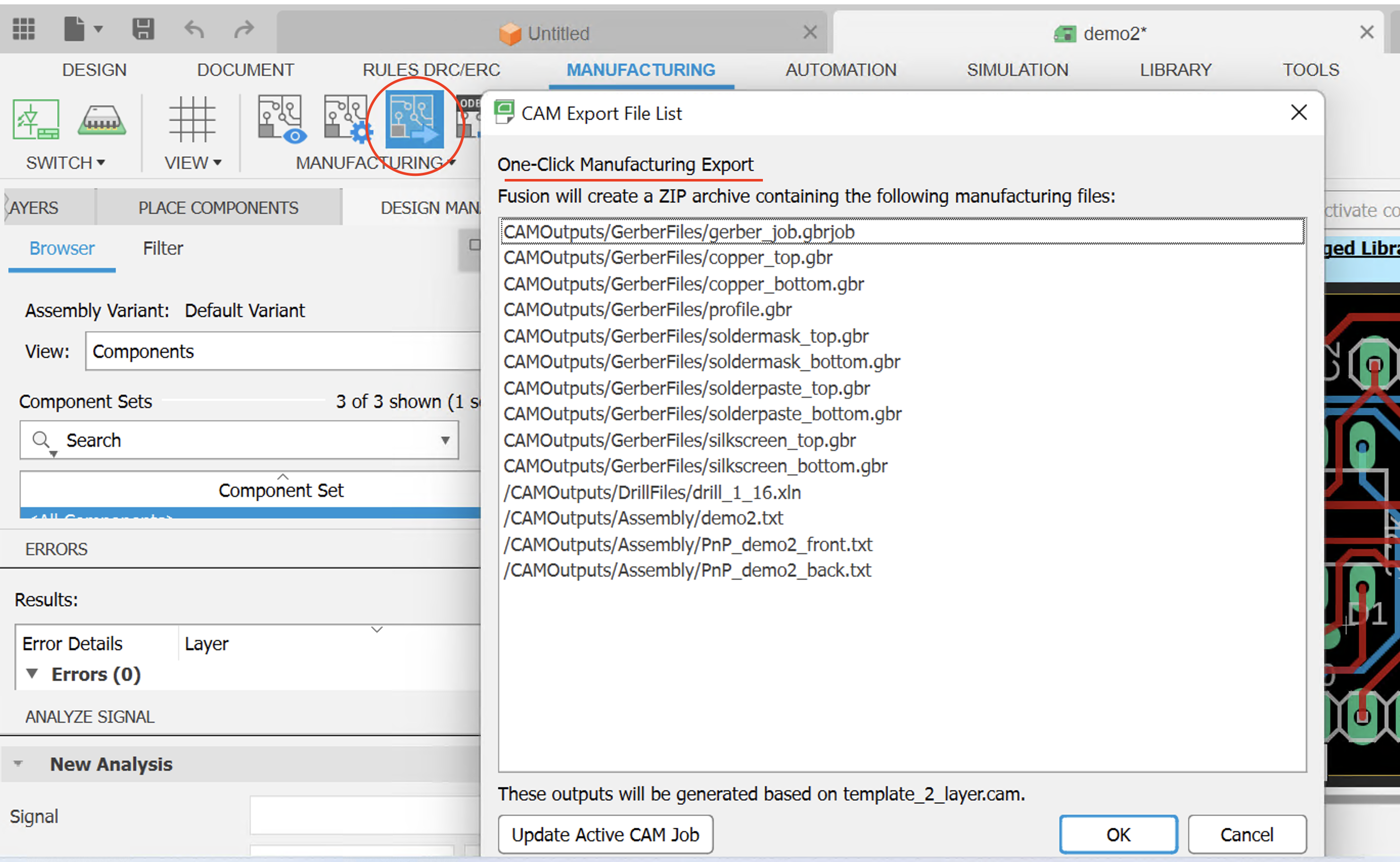Collapse the Errors (0) tree node

coord(33,674)
